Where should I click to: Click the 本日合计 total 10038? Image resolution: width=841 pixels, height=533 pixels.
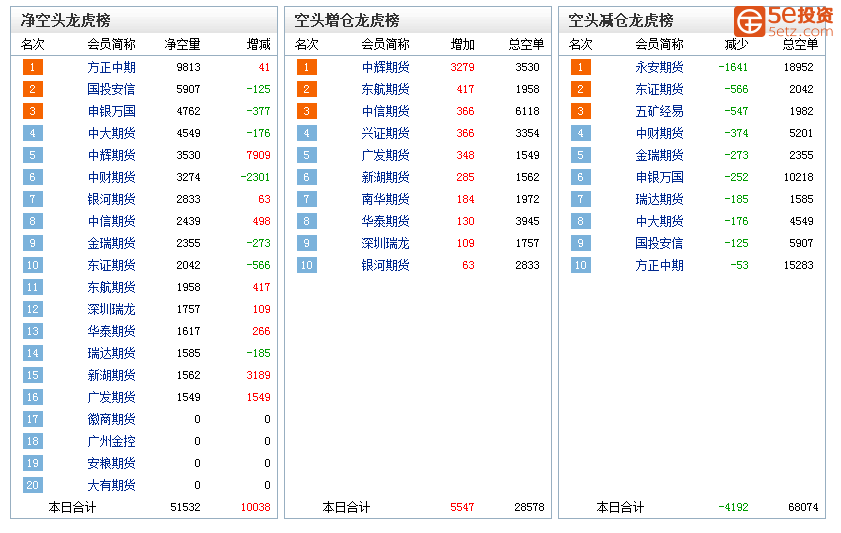[255, 507]
